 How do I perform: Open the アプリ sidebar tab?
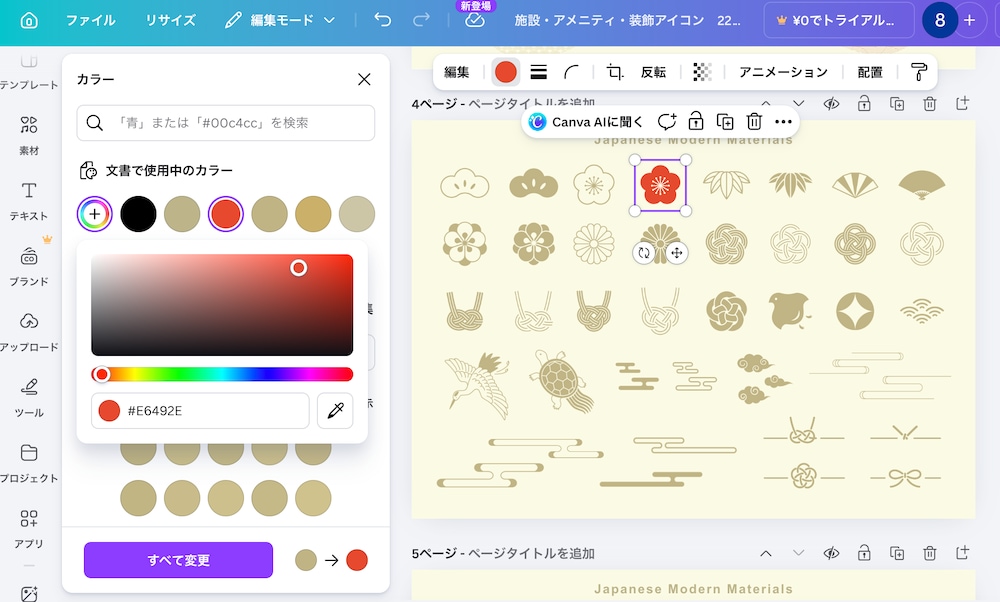[x=29, y=529]
